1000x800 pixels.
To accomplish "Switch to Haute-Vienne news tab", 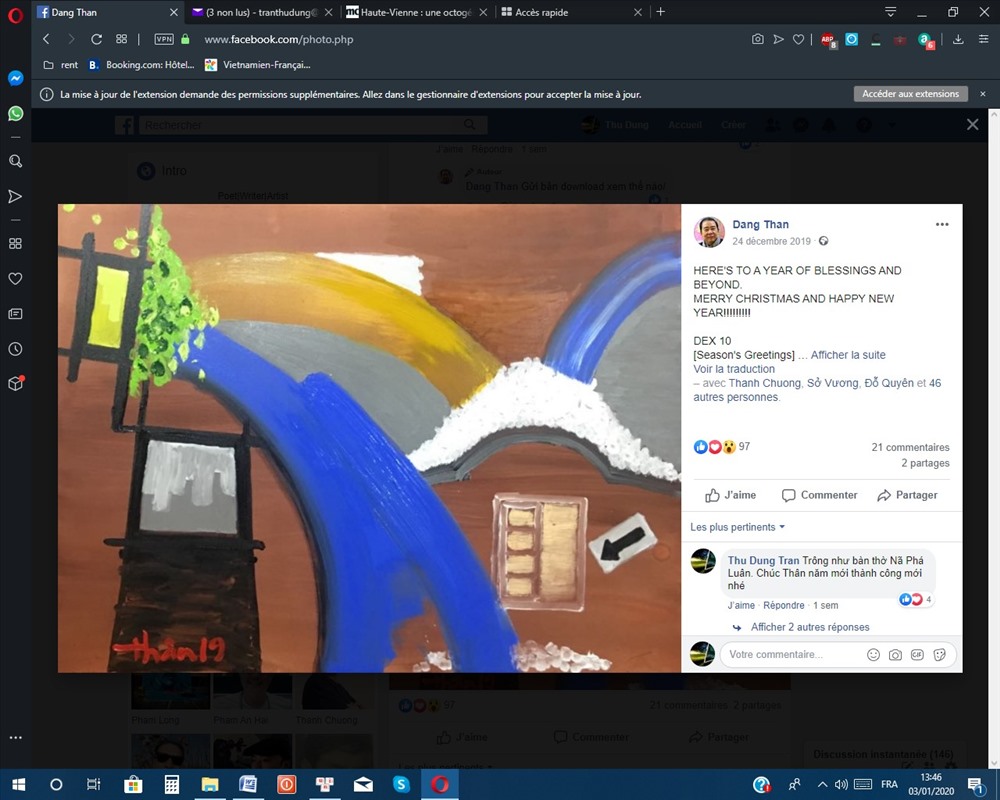I will pos(417,12).
